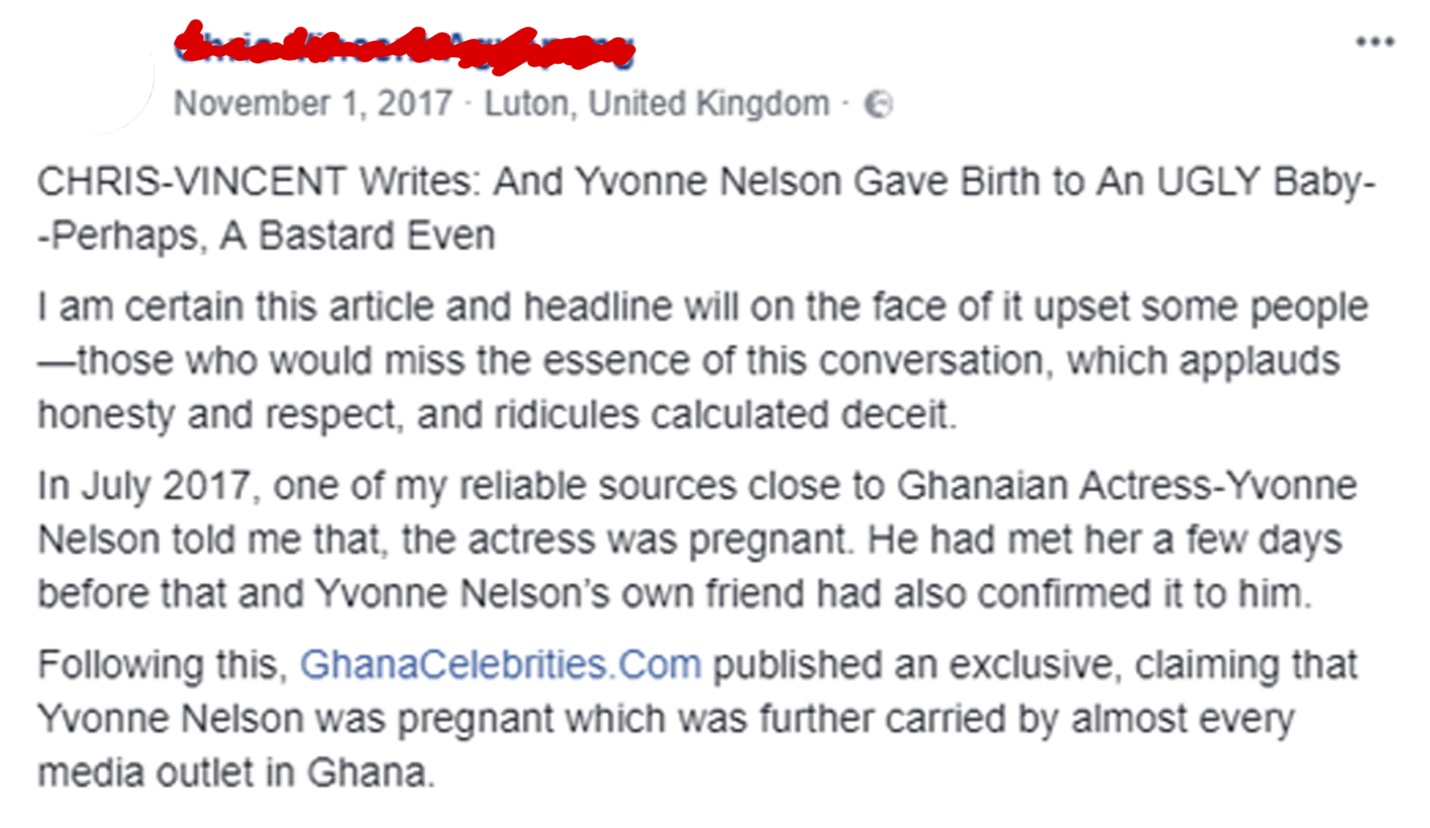Click the CHRIS-VINCENT Writes headline line
The image size is (1430, 828).
click(x=707, y=183)
